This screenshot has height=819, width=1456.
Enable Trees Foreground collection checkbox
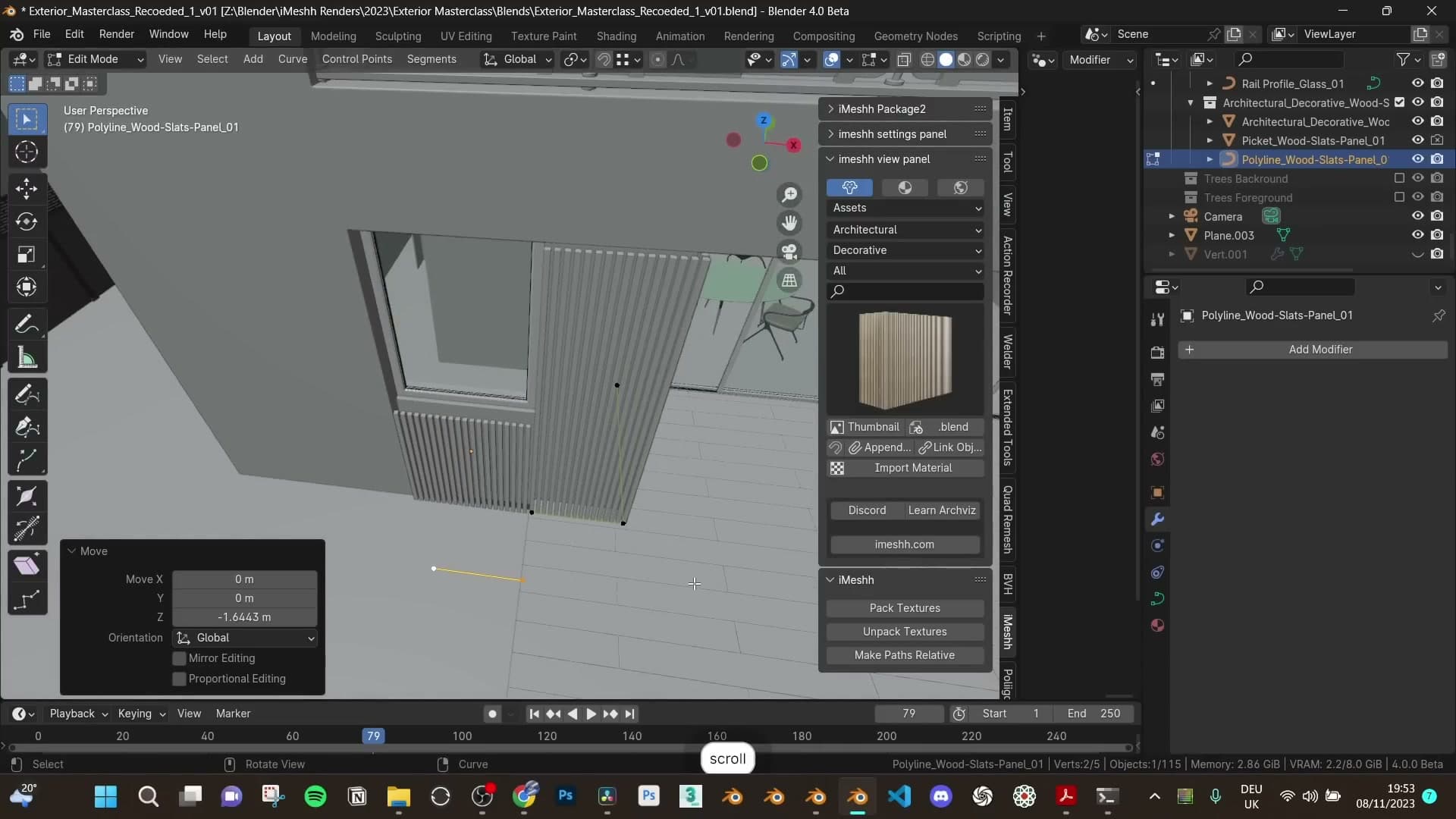pyautogui.click(x=1399, y=197)
